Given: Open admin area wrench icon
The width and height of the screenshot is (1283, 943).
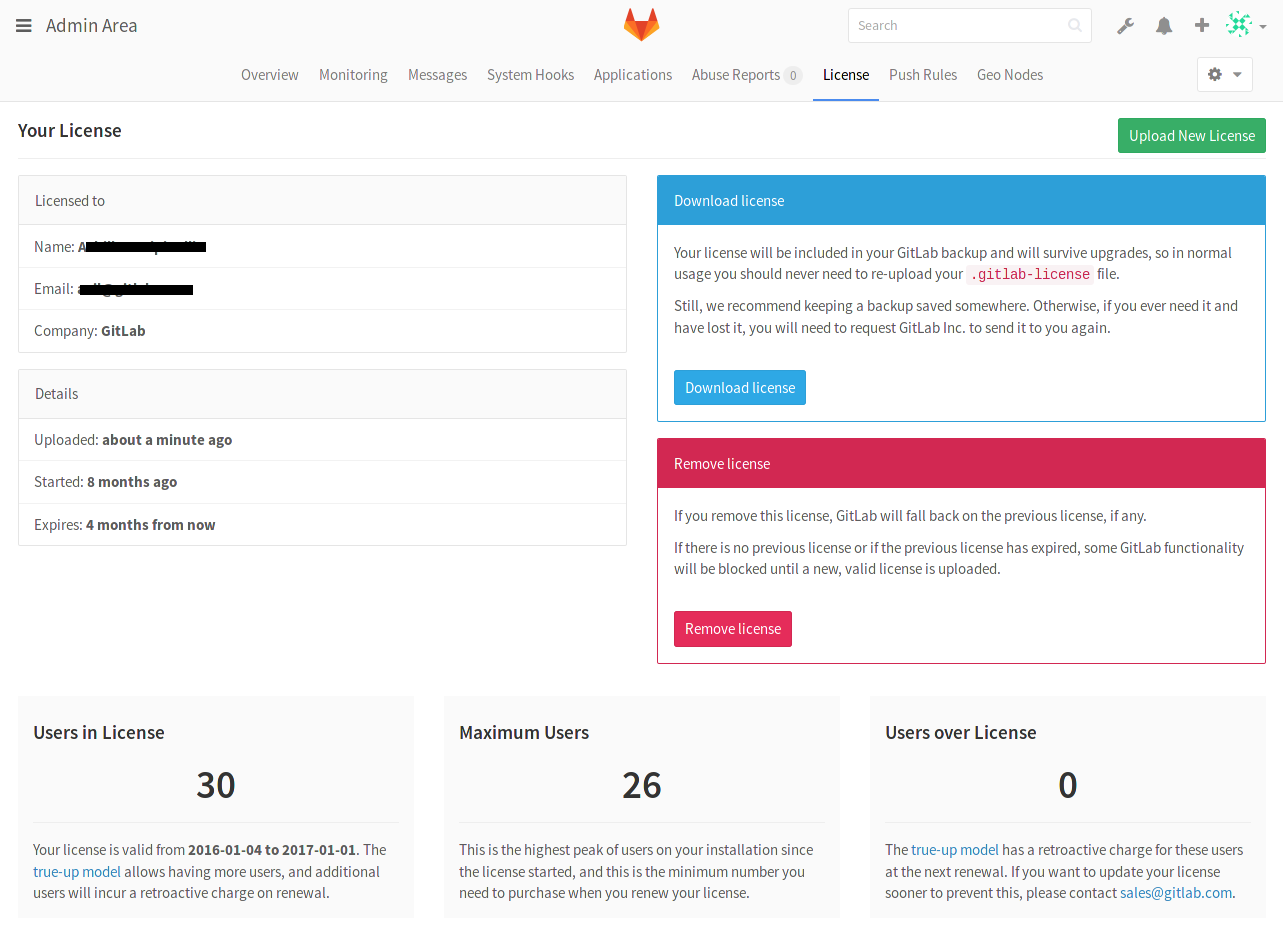Looking at the screenshot, I should [x=1125, y=26].
